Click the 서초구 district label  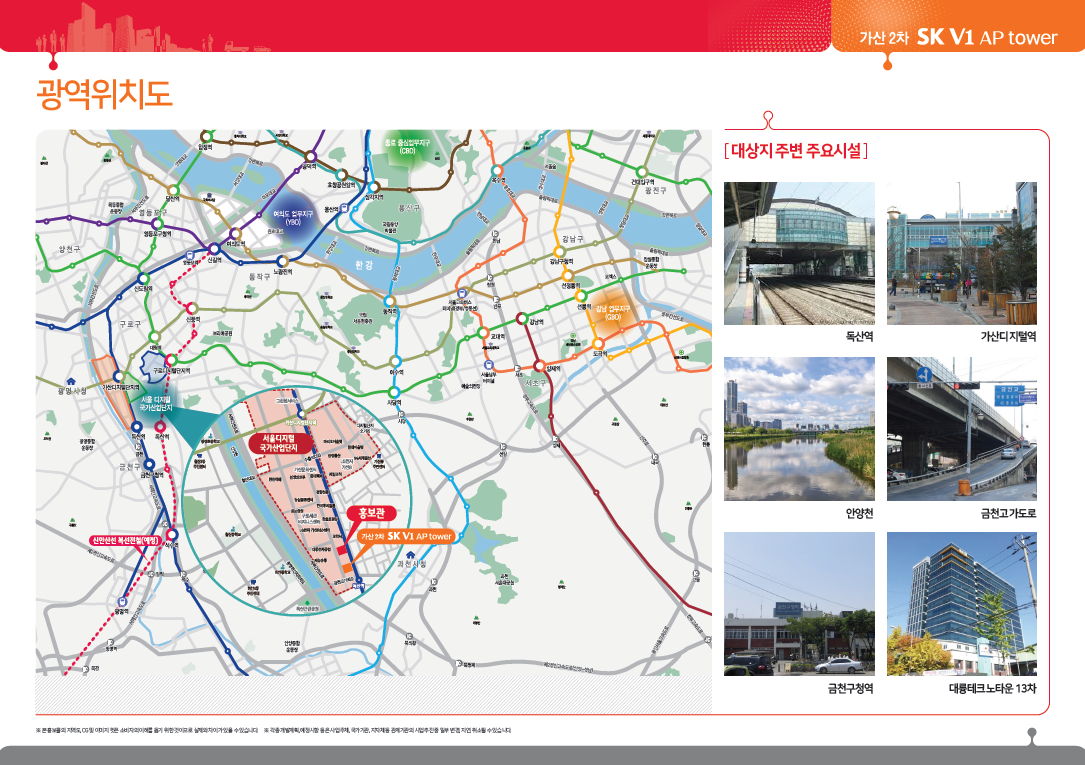point(536,382)
